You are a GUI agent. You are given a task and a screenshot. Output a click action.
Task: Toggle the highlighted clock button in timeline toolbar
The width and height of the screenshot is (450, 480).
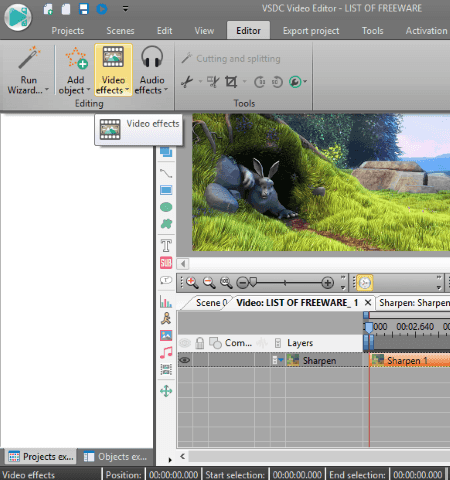click(365, 283)
